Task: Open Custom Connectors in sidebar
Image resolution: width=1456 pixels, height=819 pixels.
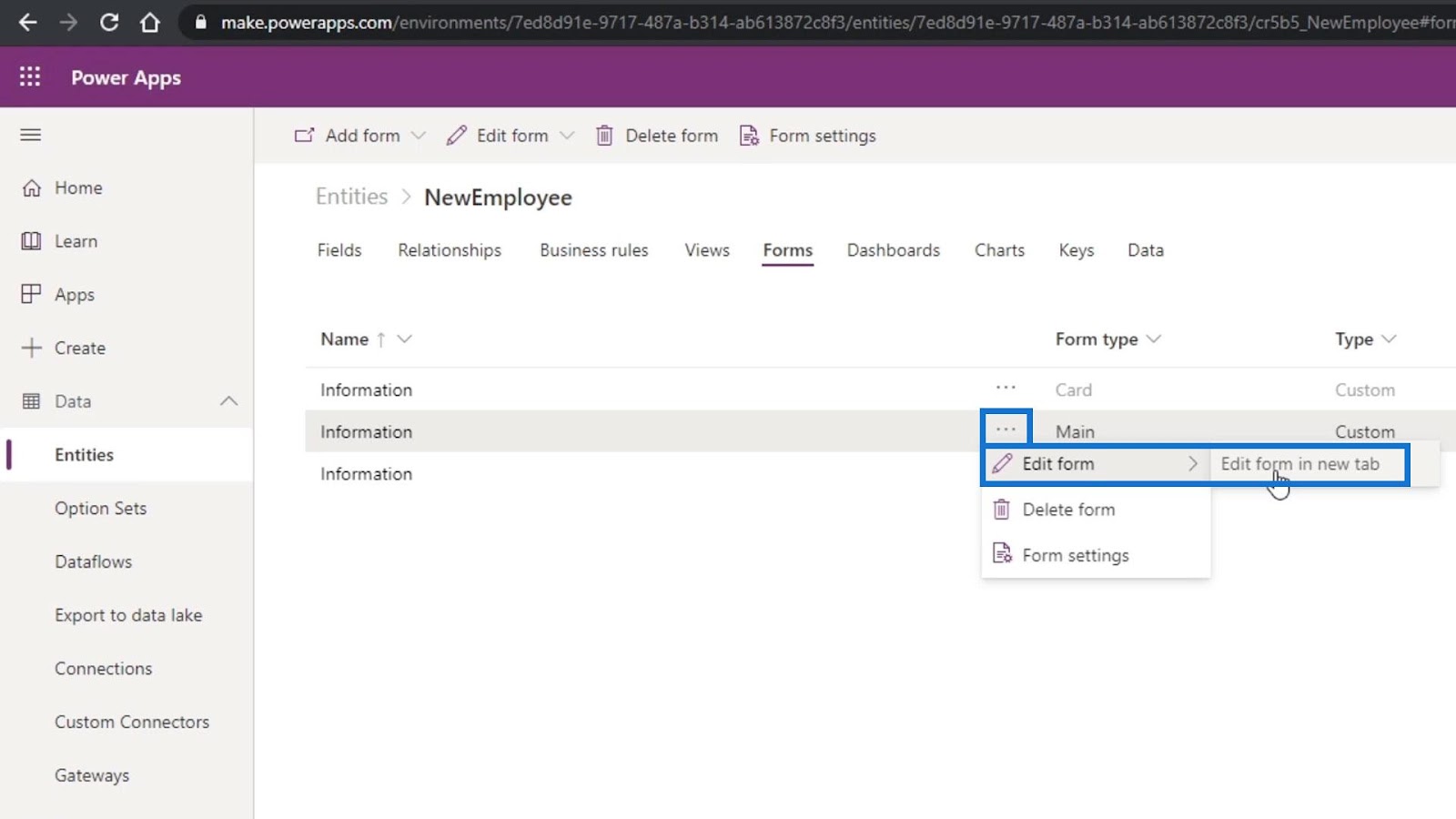Action: pyautogui.click(x=132, y=723)
